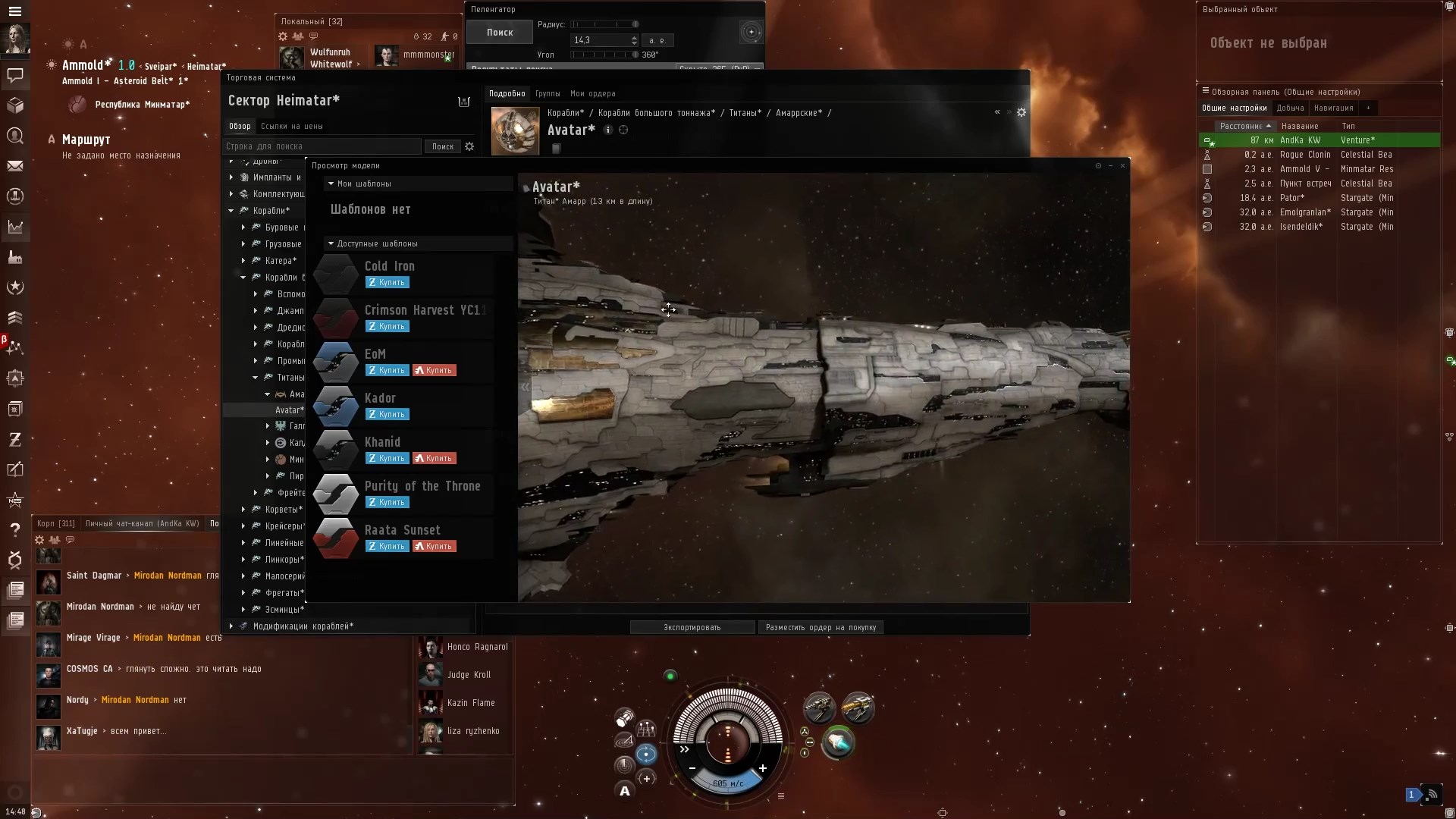The image size is (1456, 819).
Task: Select the market graph icon in the Neocom
Action: click(x=15, y=227)
